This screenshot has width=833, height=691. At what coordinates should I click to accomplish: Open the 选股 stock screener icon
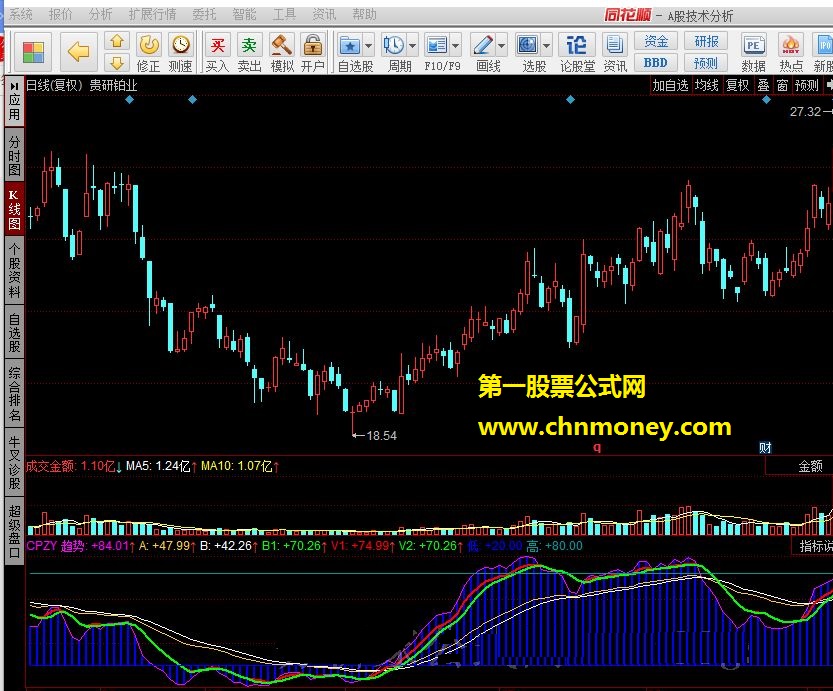[x=528, y=46]
